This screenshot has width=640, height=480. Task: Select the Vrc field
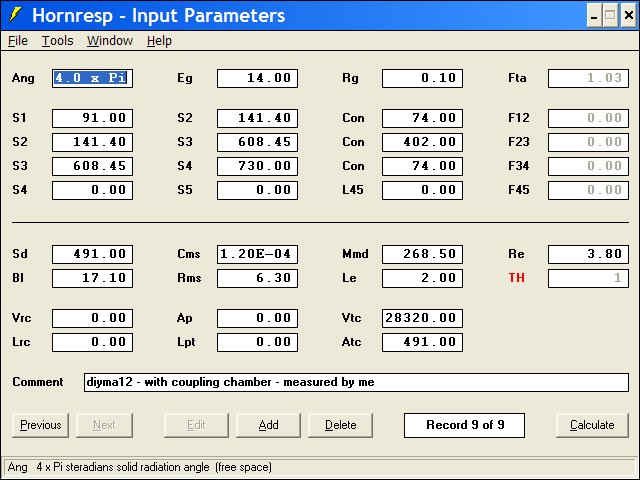pos(92,318)
